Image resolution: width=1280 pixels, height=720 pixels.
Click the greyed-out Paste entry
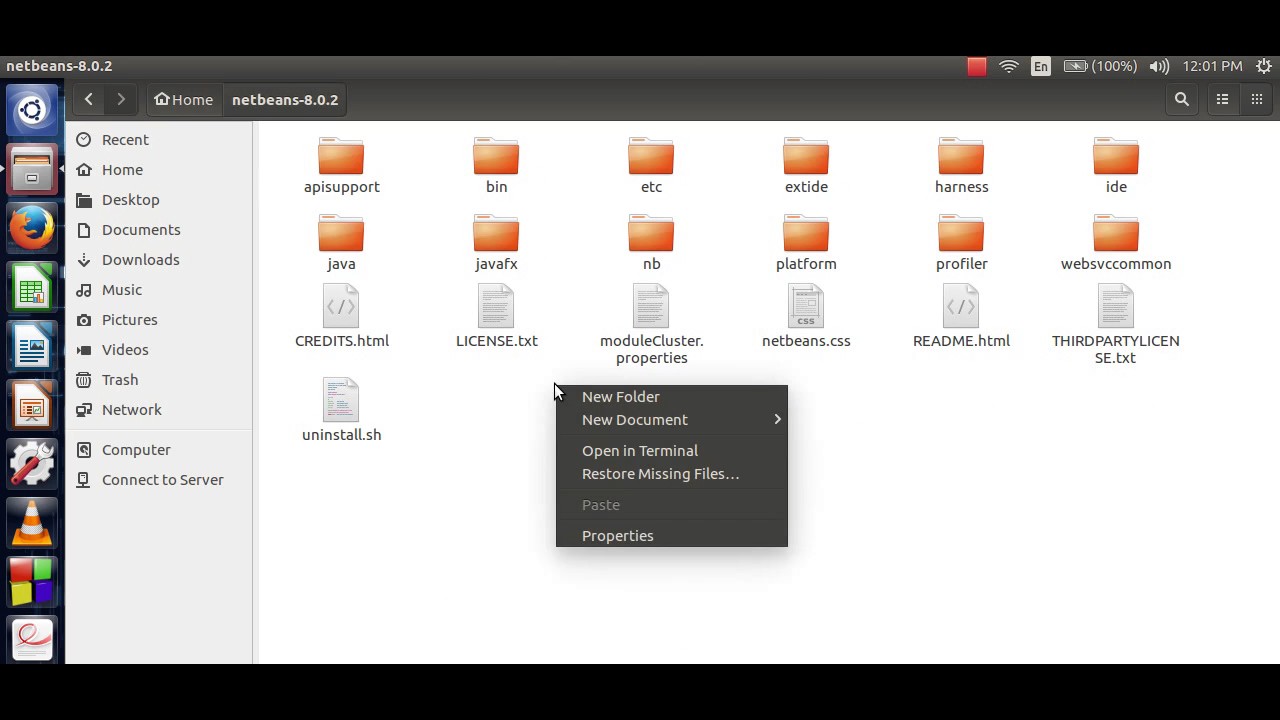[x=671, y=505]
